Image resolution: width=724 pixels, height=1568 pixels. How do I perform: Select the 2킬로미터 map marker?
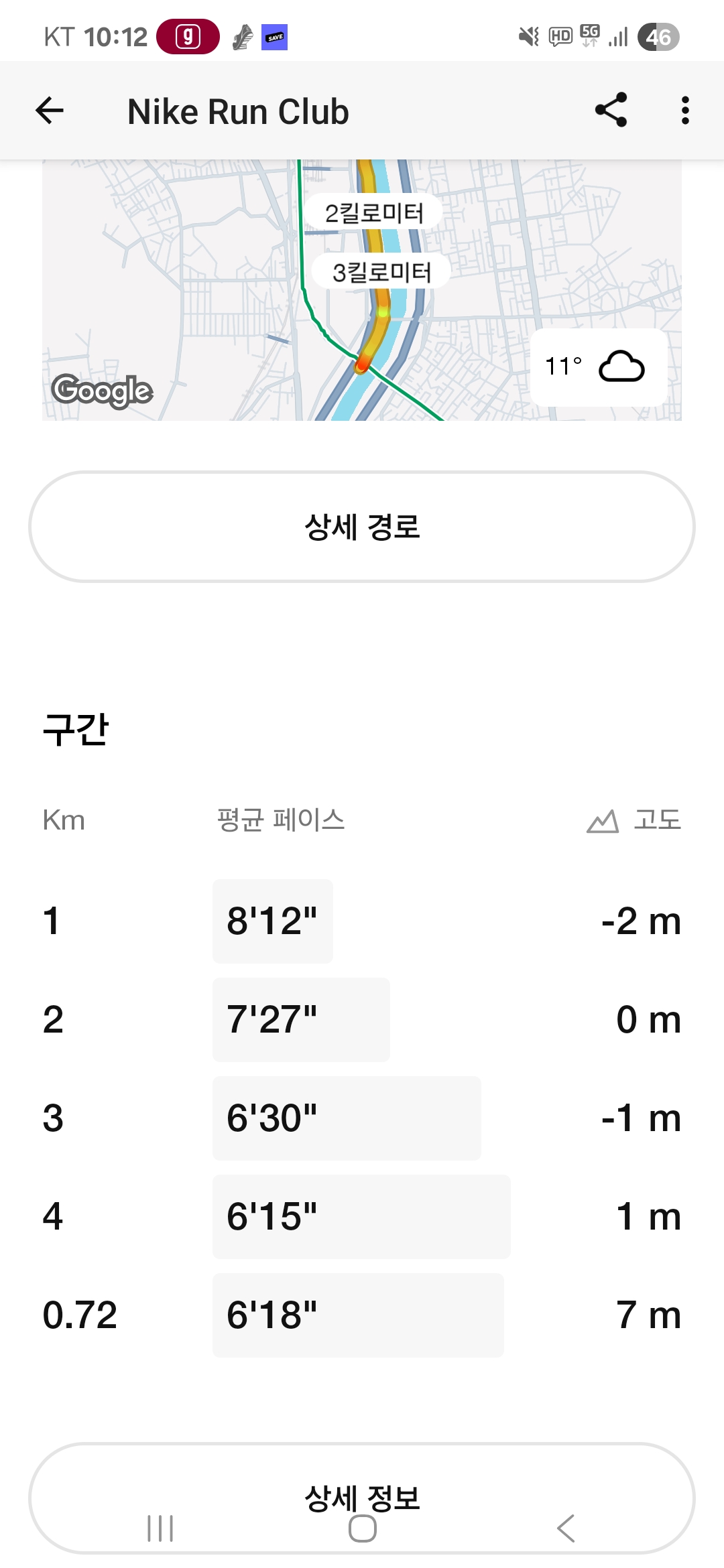point(373,213)
